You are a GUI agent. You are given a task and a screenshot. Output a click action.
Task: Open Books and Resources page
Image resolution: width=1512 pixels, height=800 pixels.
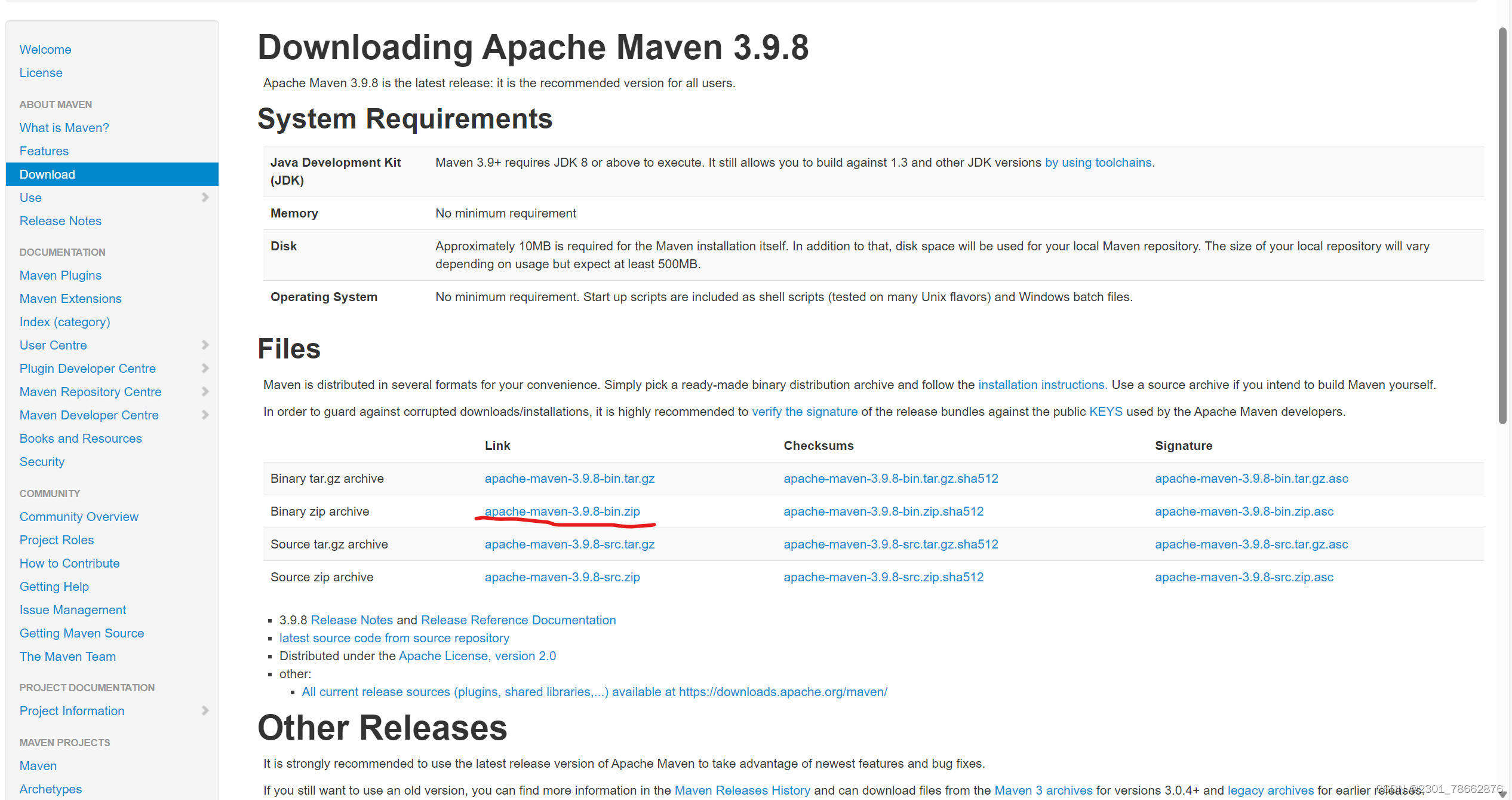81,439
